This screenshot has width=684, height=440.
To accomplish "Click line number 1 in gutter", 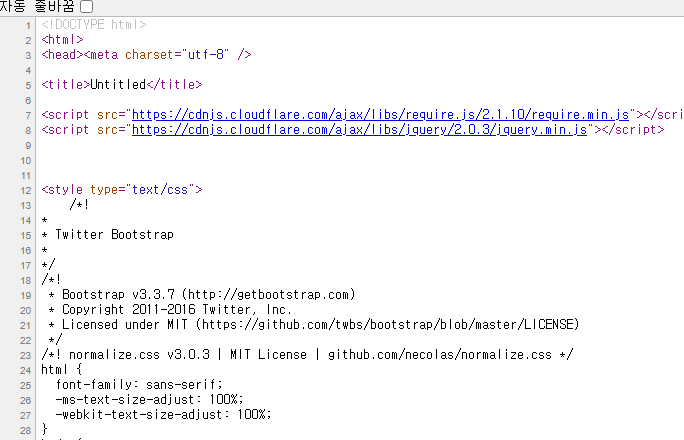I will tap(28, 26).
